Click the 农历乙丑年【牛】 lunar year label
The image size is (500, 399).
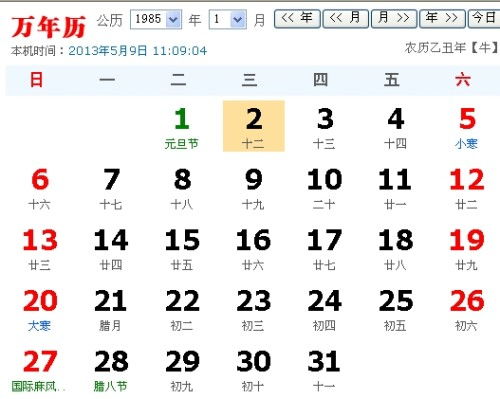tap(452, 48)
